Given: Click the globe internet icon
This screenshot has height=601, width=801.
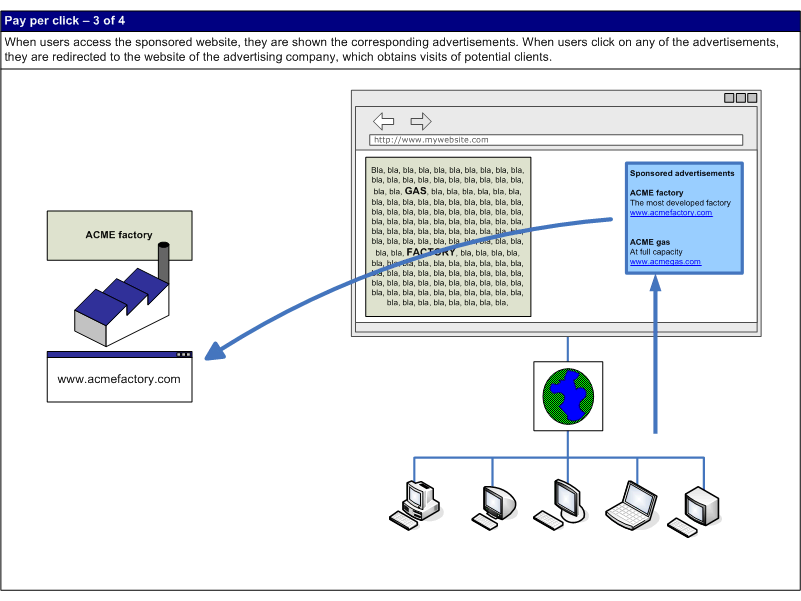Looking at the screenshot, I should [x=568, y=396].
